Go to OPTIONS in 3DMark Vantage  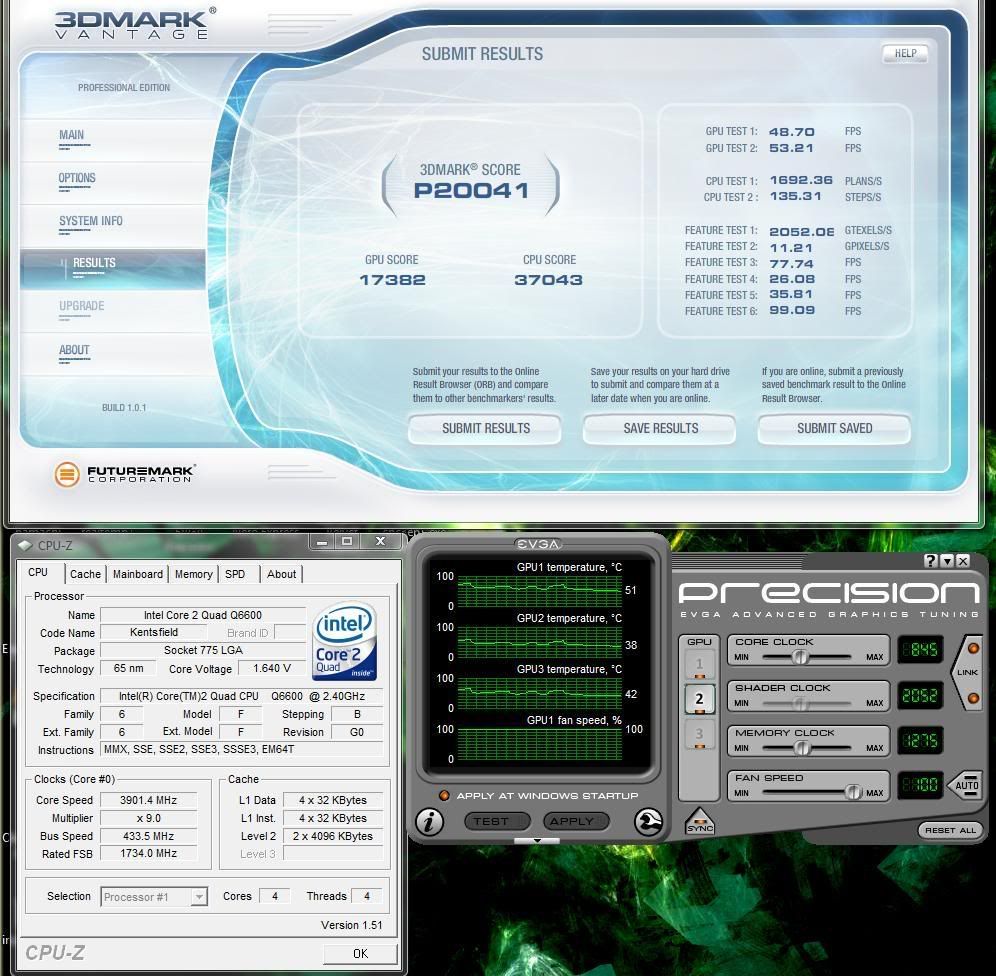tap(77, 178)
